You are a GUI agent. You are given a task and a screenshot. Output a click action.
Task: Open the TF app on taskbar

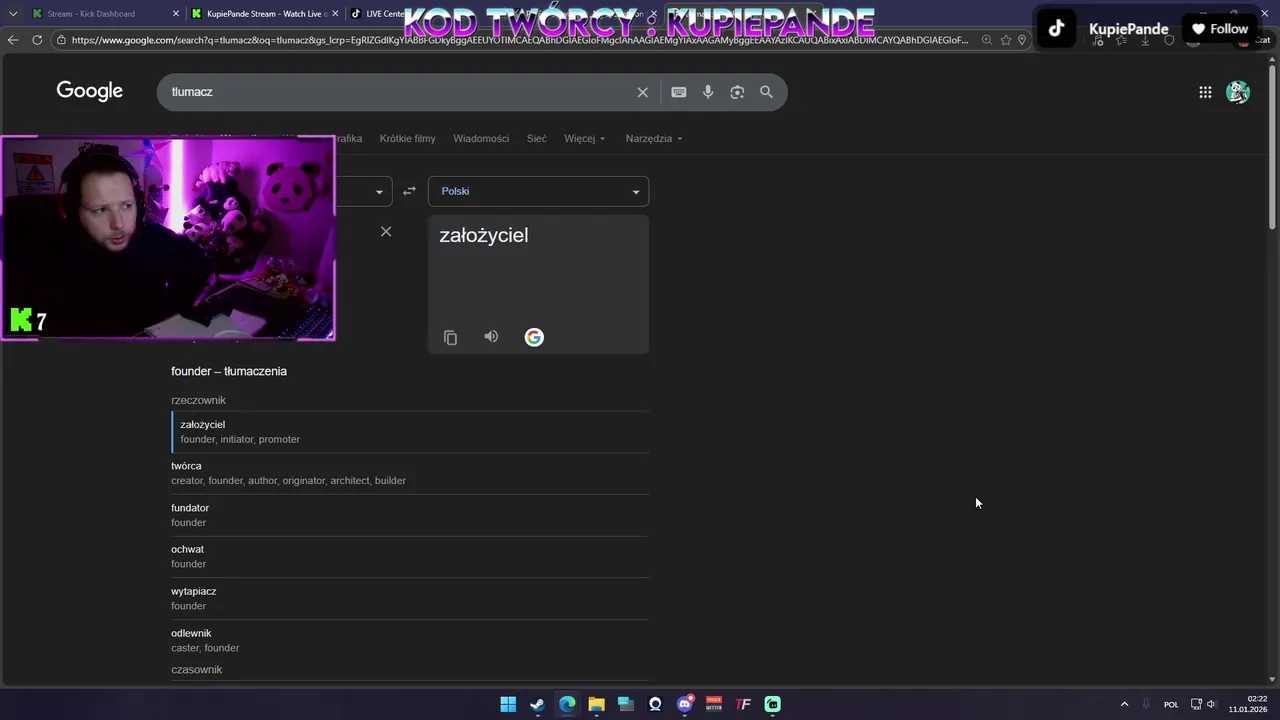click(x=743, y=704)
